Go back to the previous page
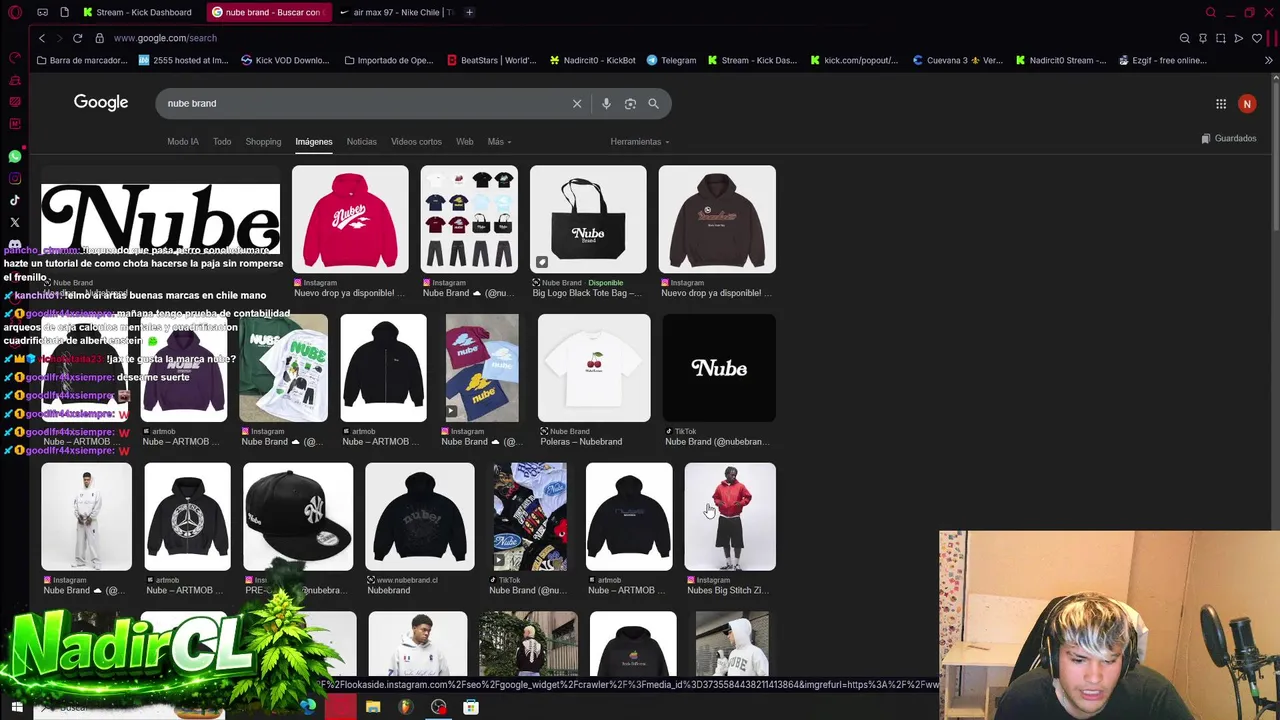This screenshot has width=1280, height=720. (42, 38)
